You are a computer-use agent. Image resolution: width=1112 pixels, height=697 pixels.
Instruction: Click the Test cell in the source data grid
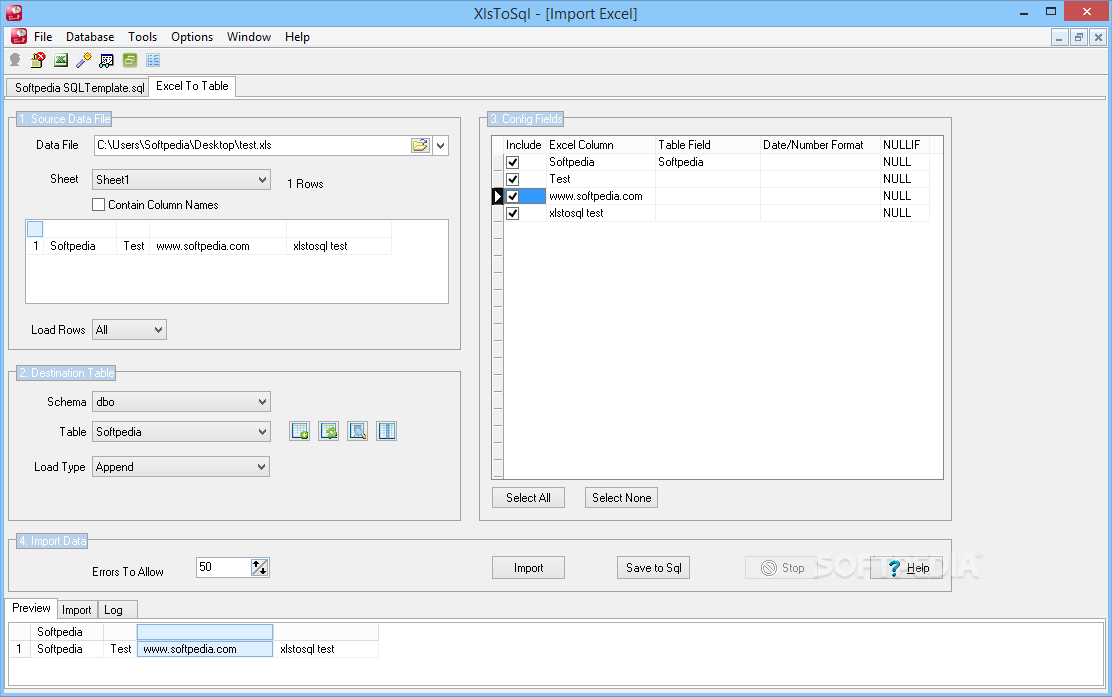(133, 246)
